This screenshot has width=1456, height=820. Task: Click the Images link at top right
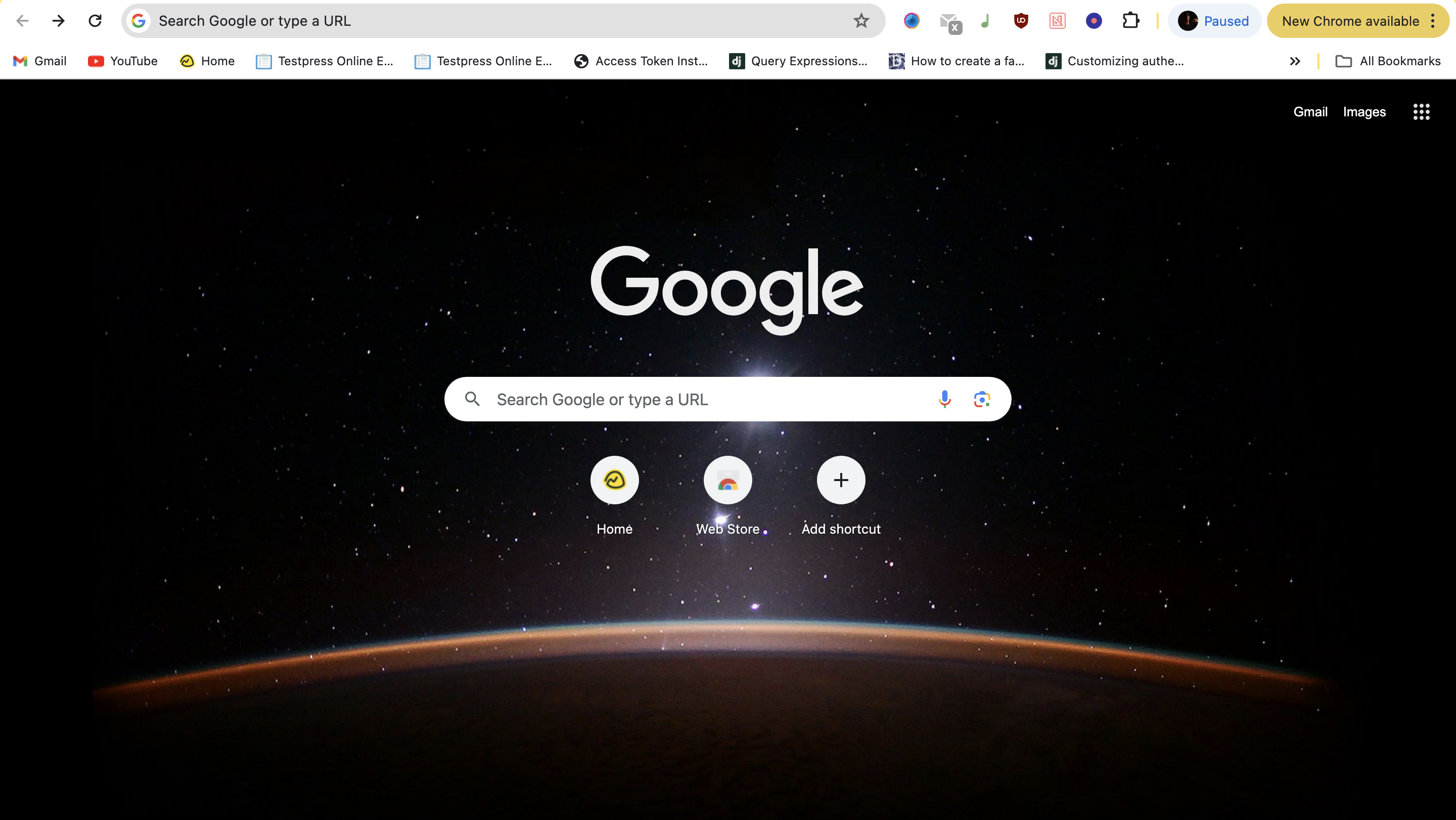(x=1364, y=112)
